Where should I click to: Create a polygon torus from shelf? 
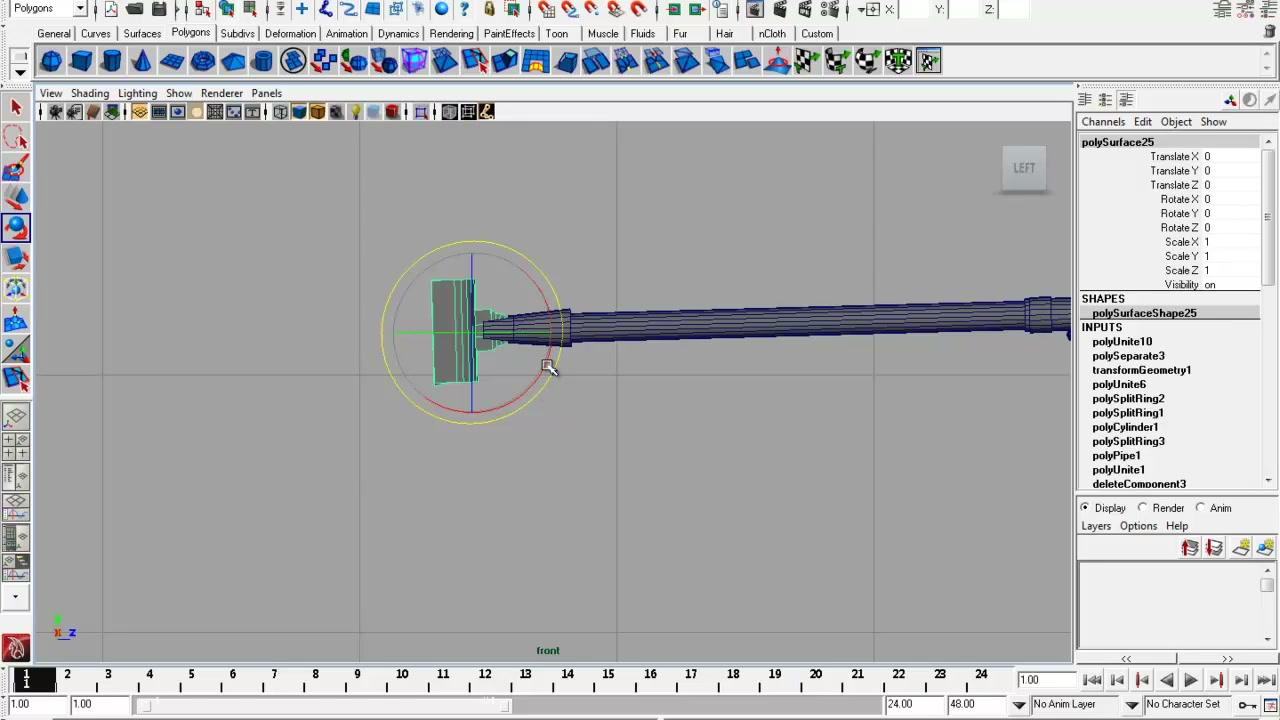pyautogui.click(x=203, y=61)
